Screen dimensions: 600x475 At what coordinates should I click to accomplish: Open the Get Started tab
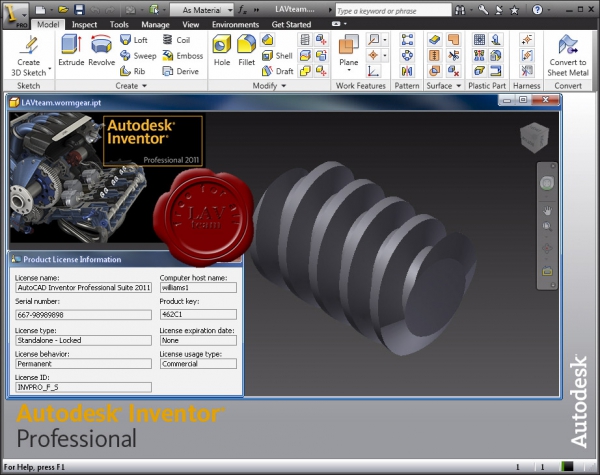pos(291,24)
